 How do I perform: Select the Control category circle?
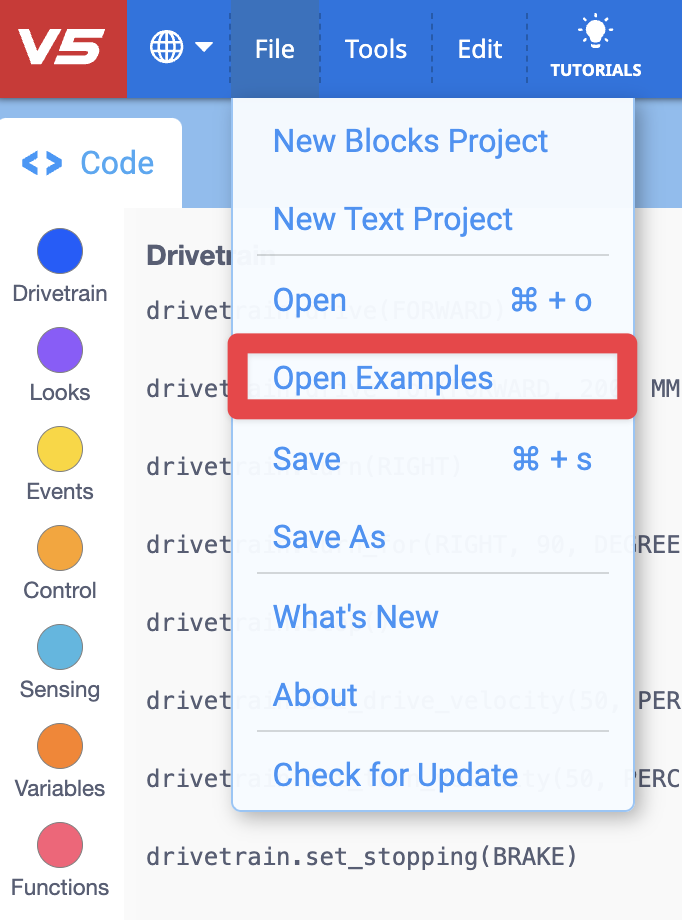point(60,548)
